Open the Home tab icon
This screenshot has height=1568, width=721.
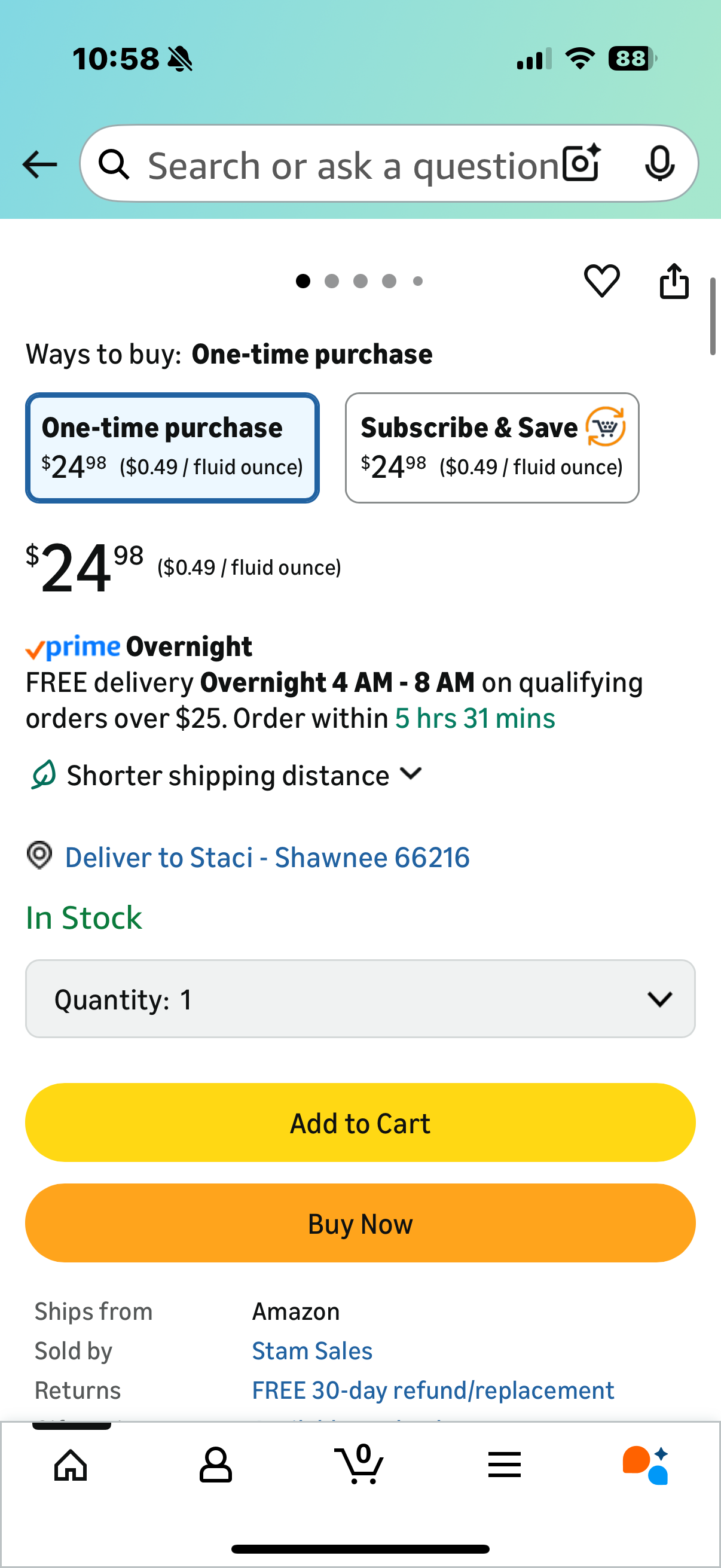(x=71, y=1465)
